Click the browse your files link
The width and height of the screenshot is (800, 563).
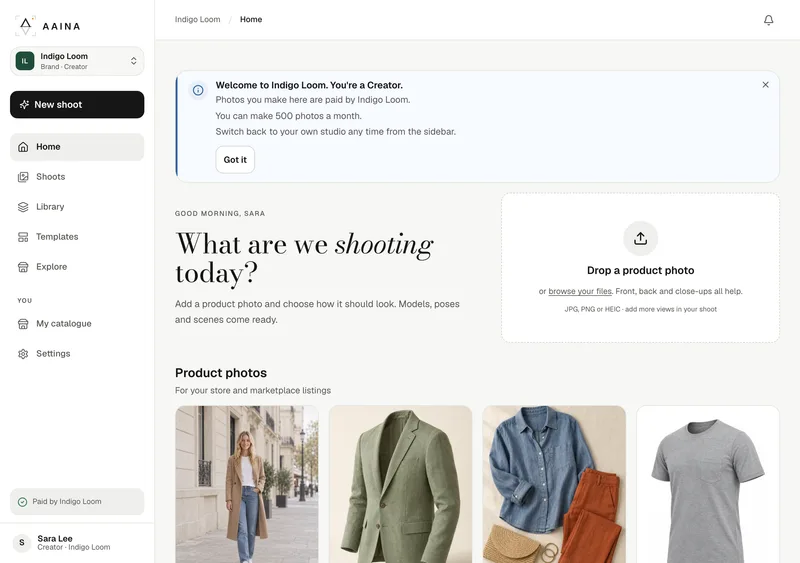tap(580, 291)
